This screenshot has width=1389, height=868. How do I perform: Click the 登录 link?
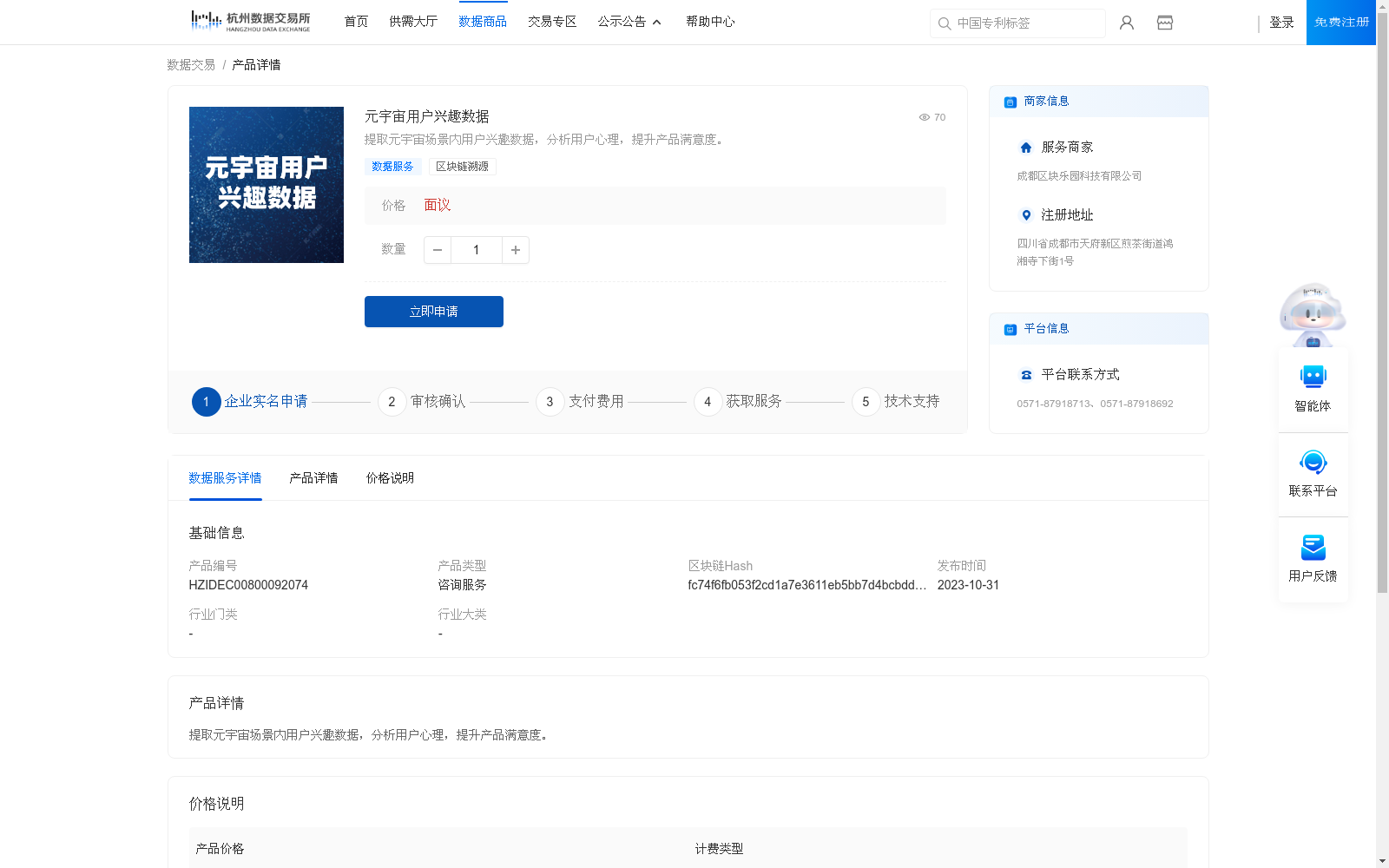coord(1281,23)
